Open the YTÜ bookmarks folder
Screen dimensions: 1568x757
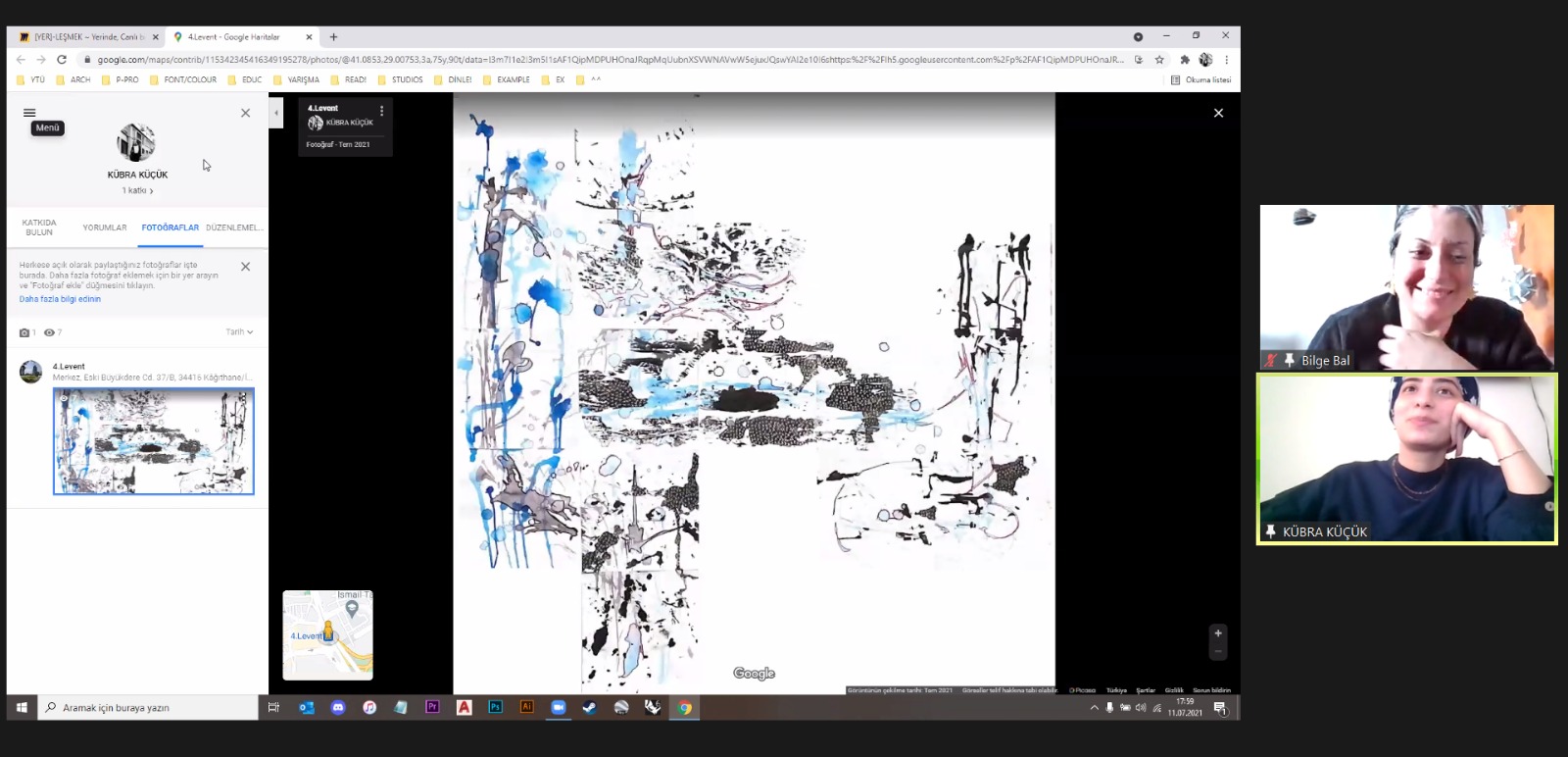click(30, 80)
